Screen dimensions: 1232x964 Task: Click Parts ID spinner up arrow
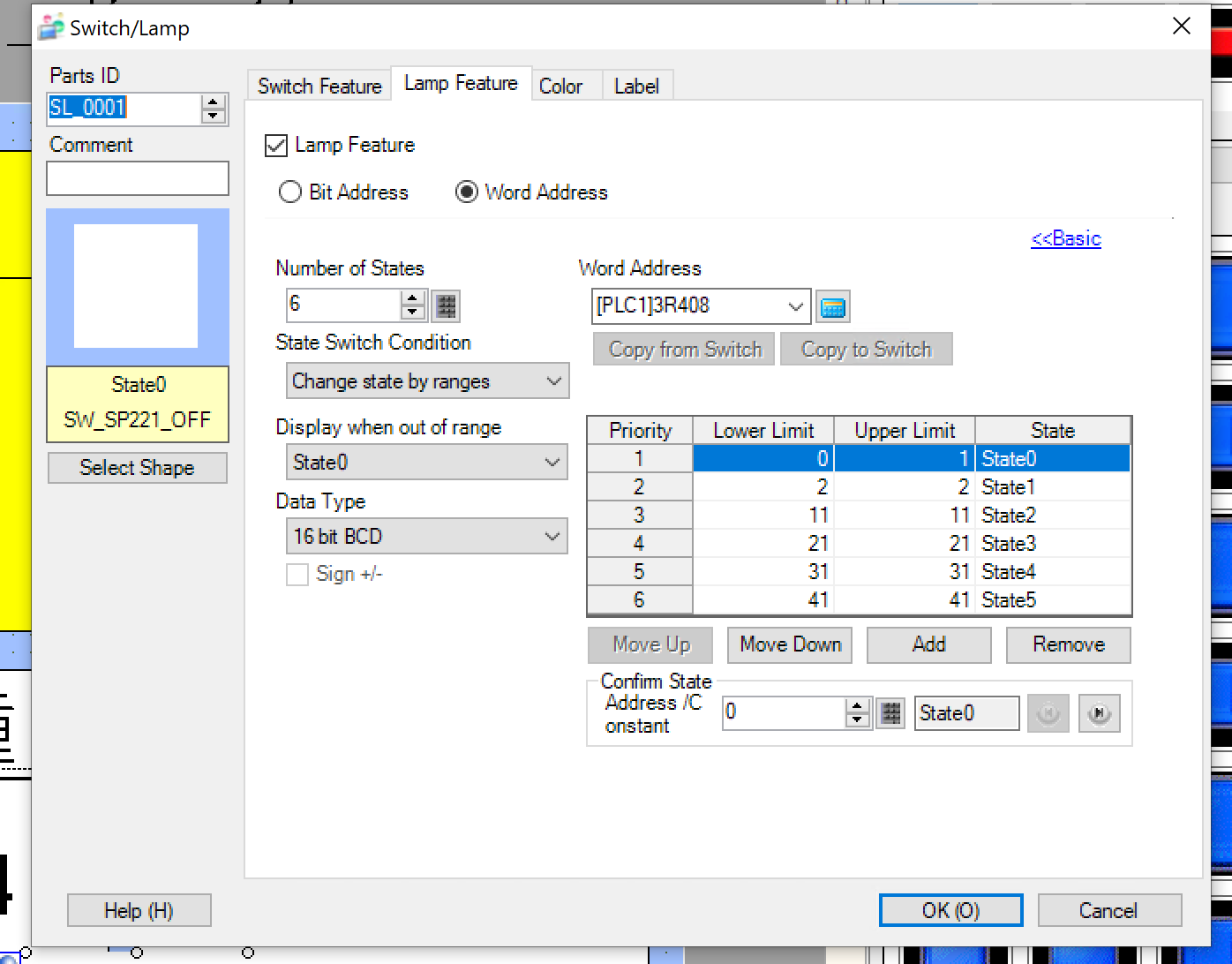point(213,102)
